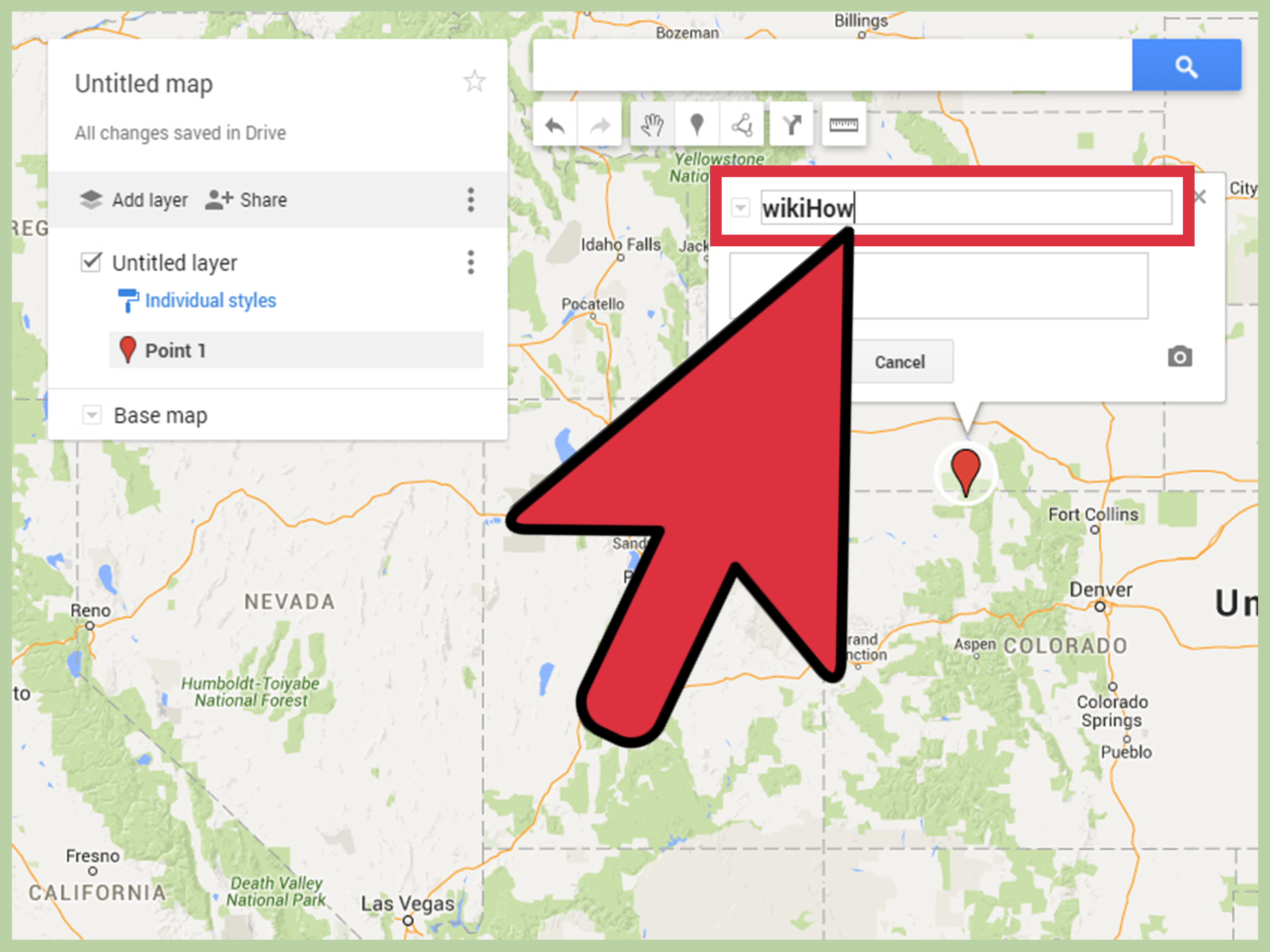The image size is (1270, 952).
Task: Select the add directions tool
Action: (791, 124)
